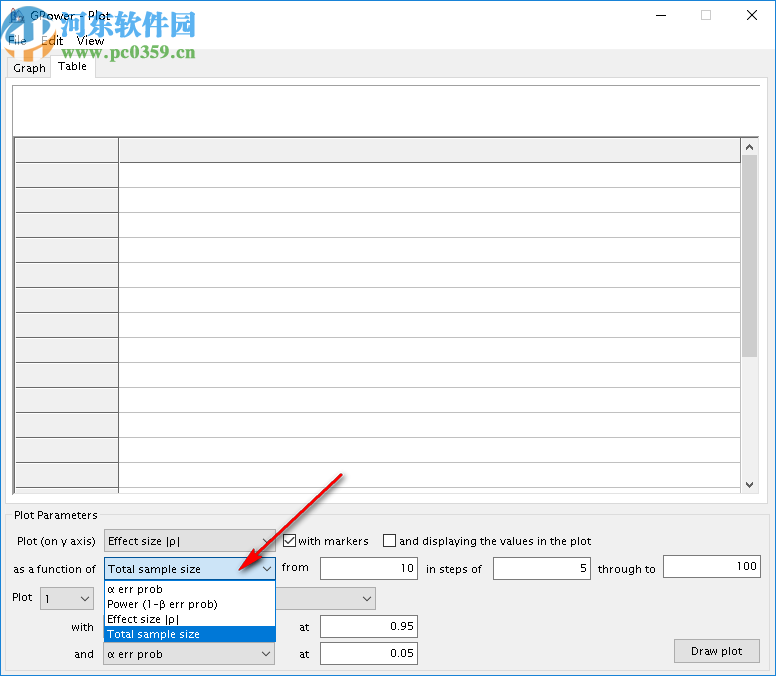Open the Edit menu
This screenshot has height=676, width=776.
[52, 41]
